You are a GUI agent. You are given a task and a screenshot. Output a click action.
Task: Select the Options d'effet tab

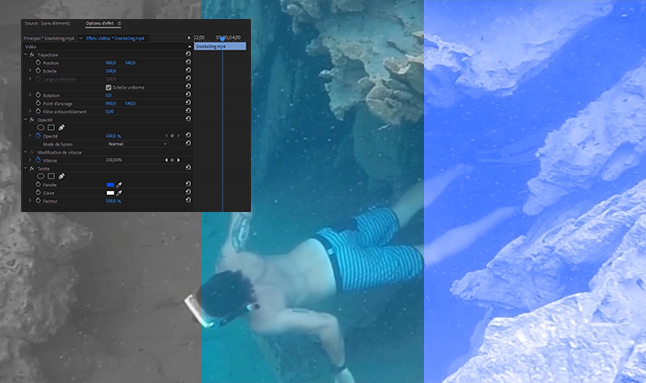point(99,23)
